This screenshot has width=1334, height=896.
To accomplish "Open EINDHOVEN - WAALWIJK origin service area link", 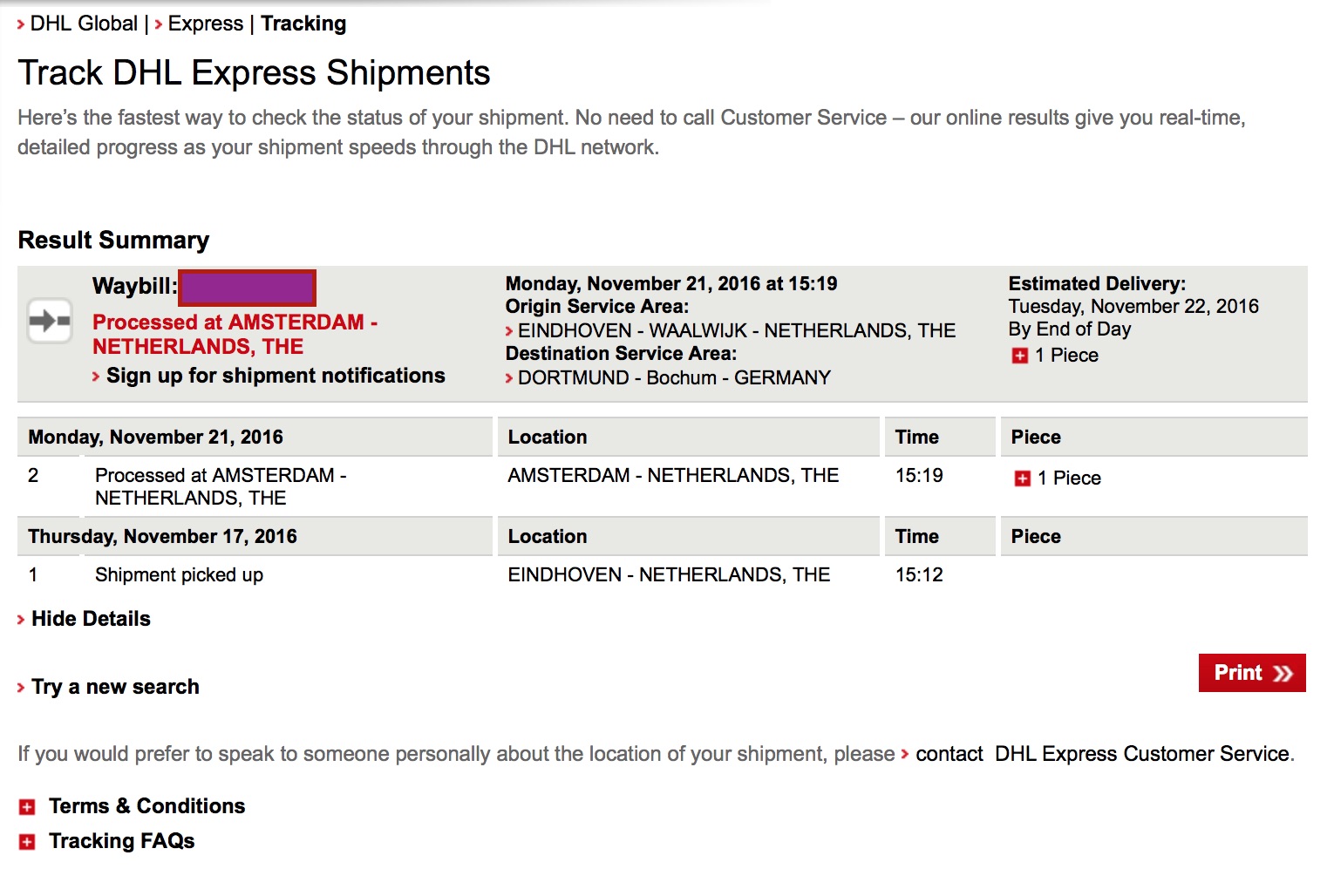I will click(x=737, y=331).
